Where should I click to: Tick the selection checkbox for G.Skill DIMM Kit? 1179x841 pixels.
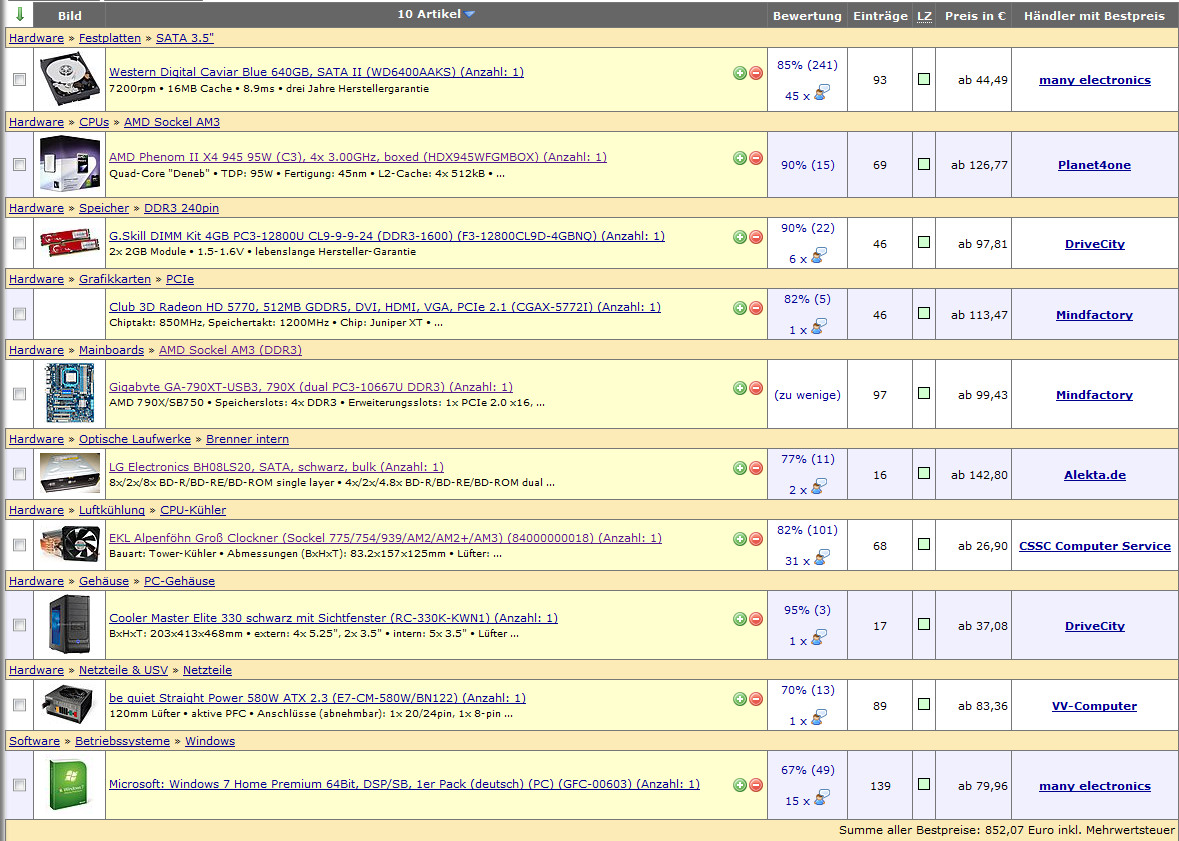(x=20, y=242)
